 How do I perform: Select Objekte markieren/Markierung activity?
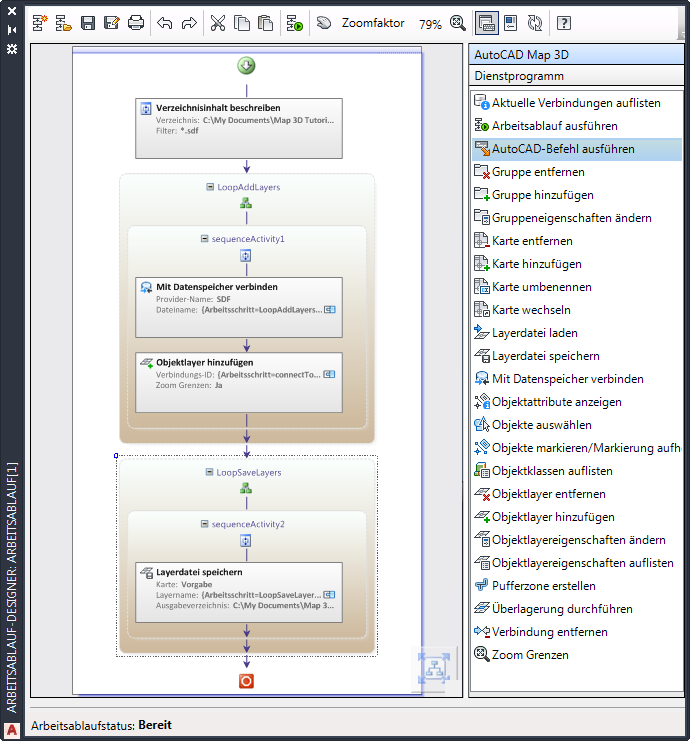[x=577, y=448]
